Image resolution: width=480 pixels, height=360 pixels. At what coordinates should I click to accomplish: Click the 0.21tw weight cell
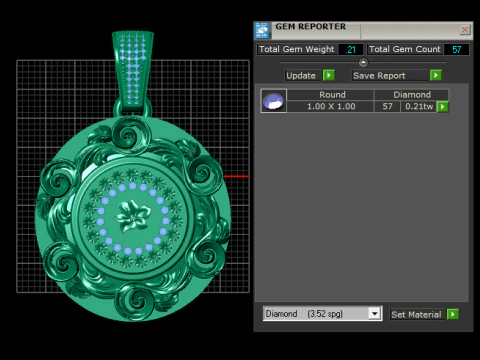coord(419,107)
